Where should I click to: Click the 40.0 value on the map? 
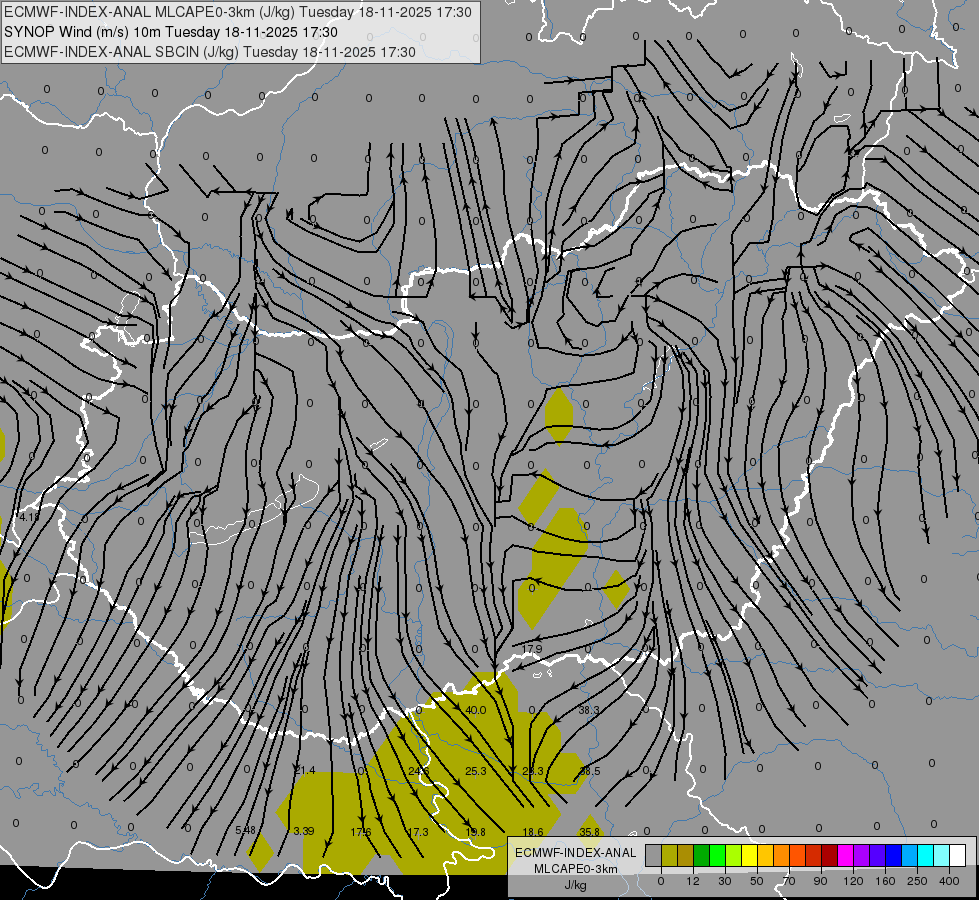pos(476,710)
